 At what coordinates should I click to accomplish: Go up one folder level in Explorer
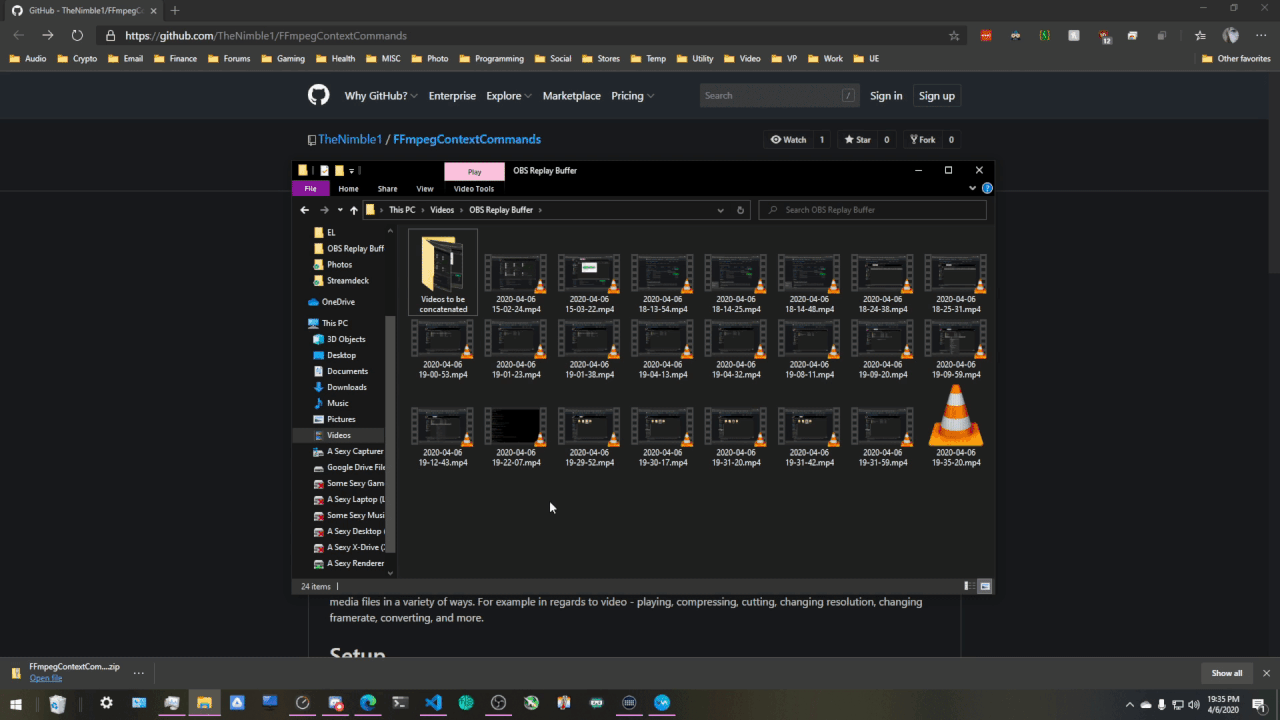click(353, 210)
